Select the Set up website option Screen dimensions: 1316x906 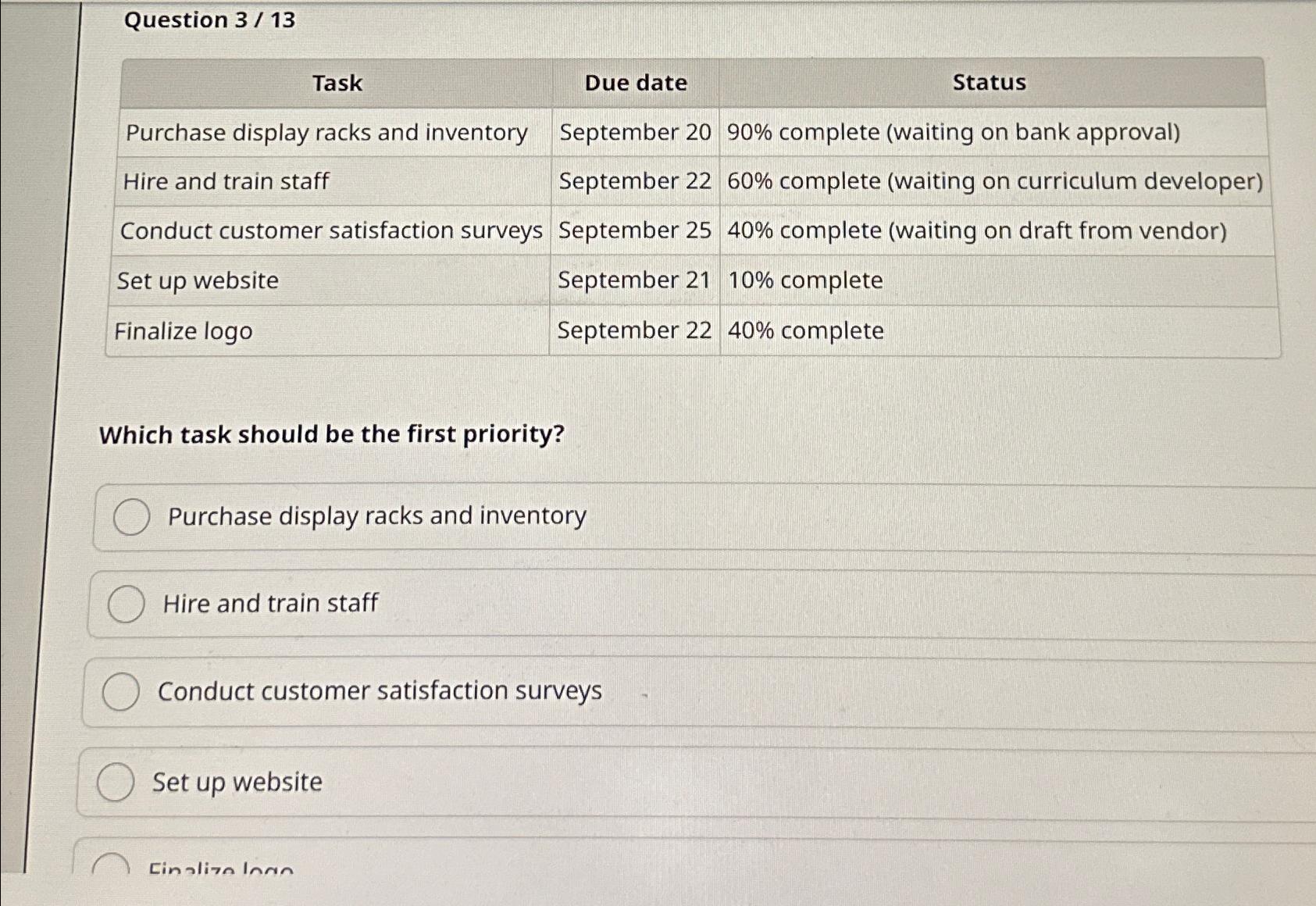[117, 781]
